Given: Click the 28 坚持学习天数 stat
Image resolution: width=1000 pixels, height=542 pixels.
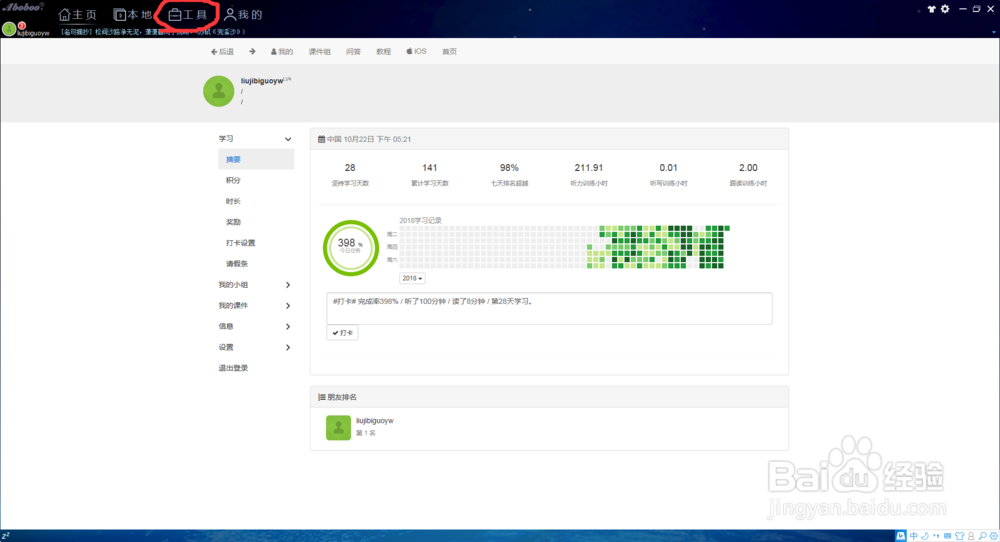Looking at the screenshot, I should click(350, 175).
